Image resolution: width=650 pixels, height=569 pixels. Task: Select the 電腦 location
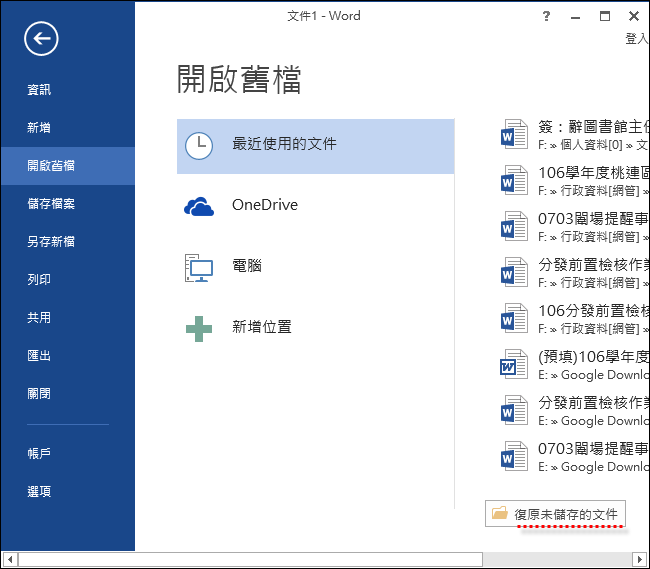315,267
